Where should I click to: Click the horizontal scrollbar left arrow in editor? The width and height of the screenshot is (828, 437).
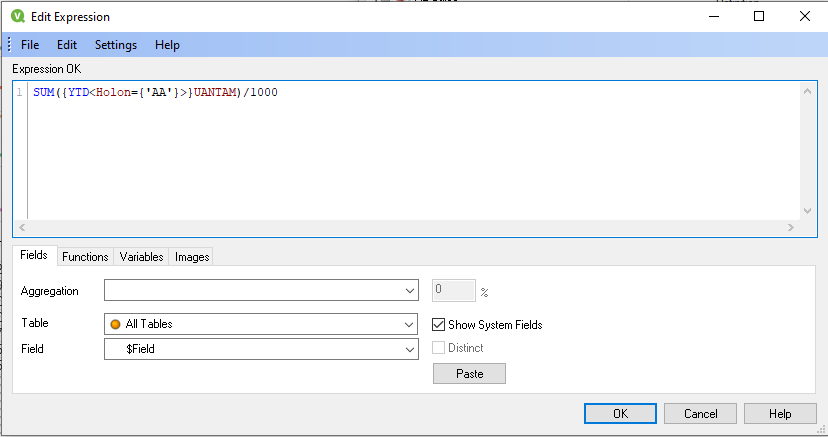pos(22,227)
